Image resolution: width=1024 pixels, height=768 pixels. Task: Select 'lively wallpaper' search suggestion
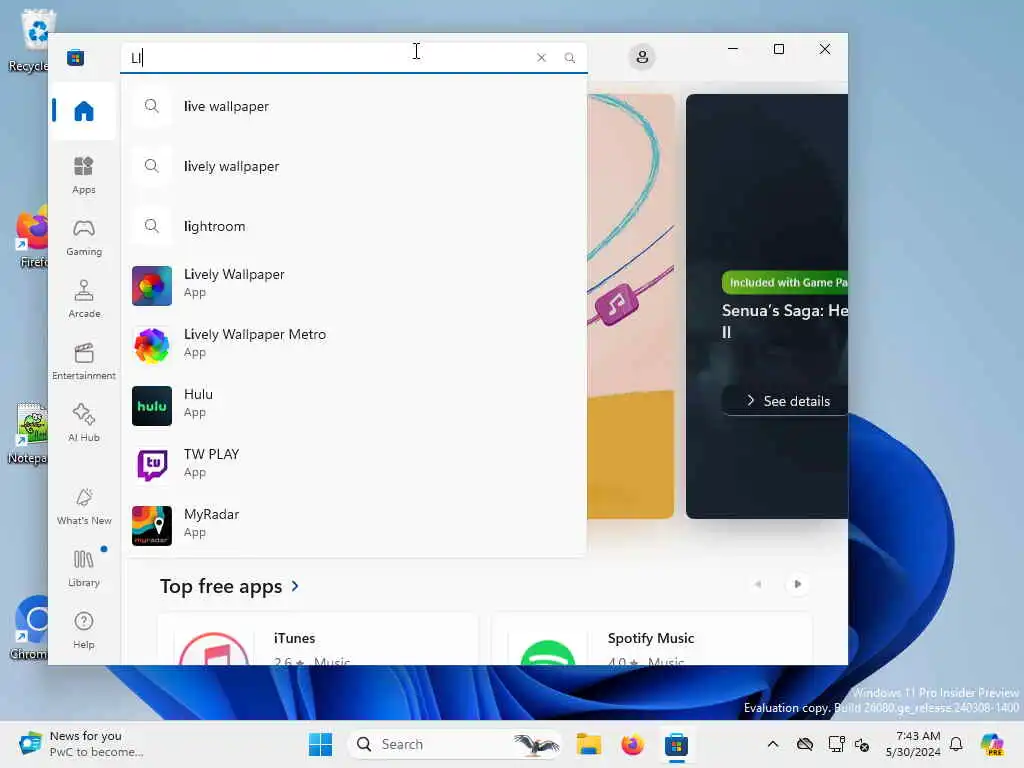(x=354, y=166)
